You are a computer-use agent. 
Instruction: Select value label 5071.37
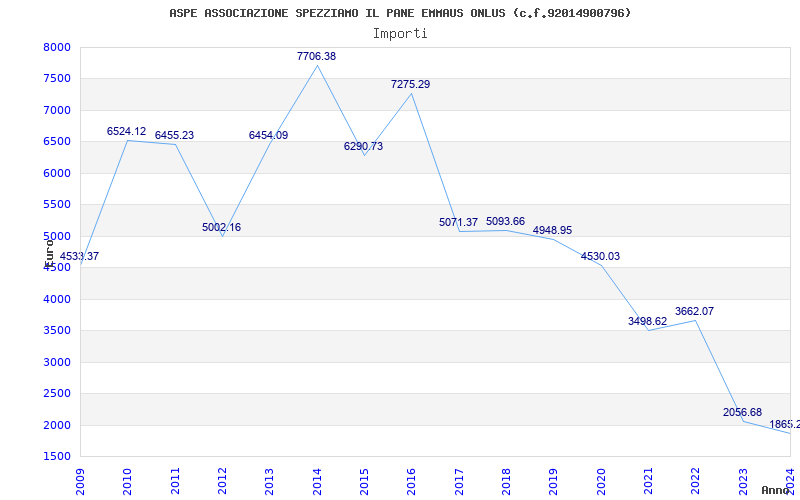coord(459,222)
